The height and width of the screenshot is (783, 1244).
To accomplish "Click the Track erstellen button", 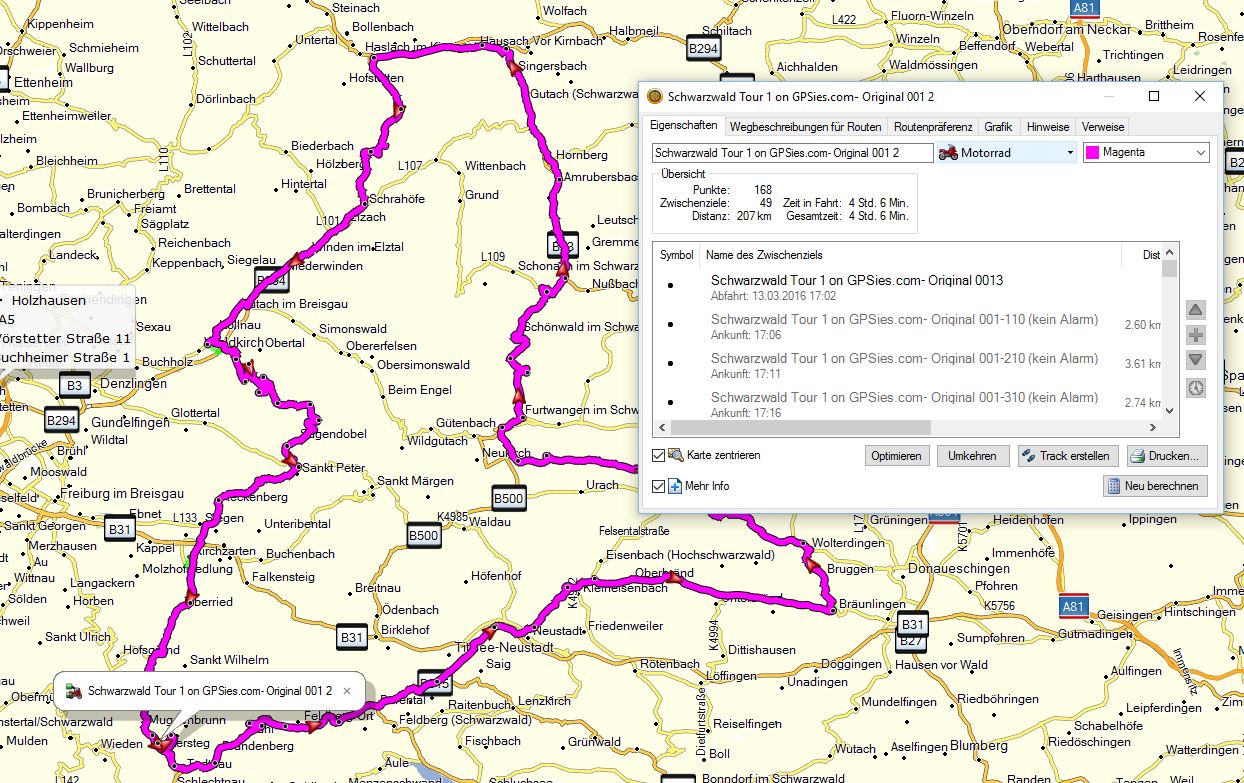I will click(x=1067, y=456).
